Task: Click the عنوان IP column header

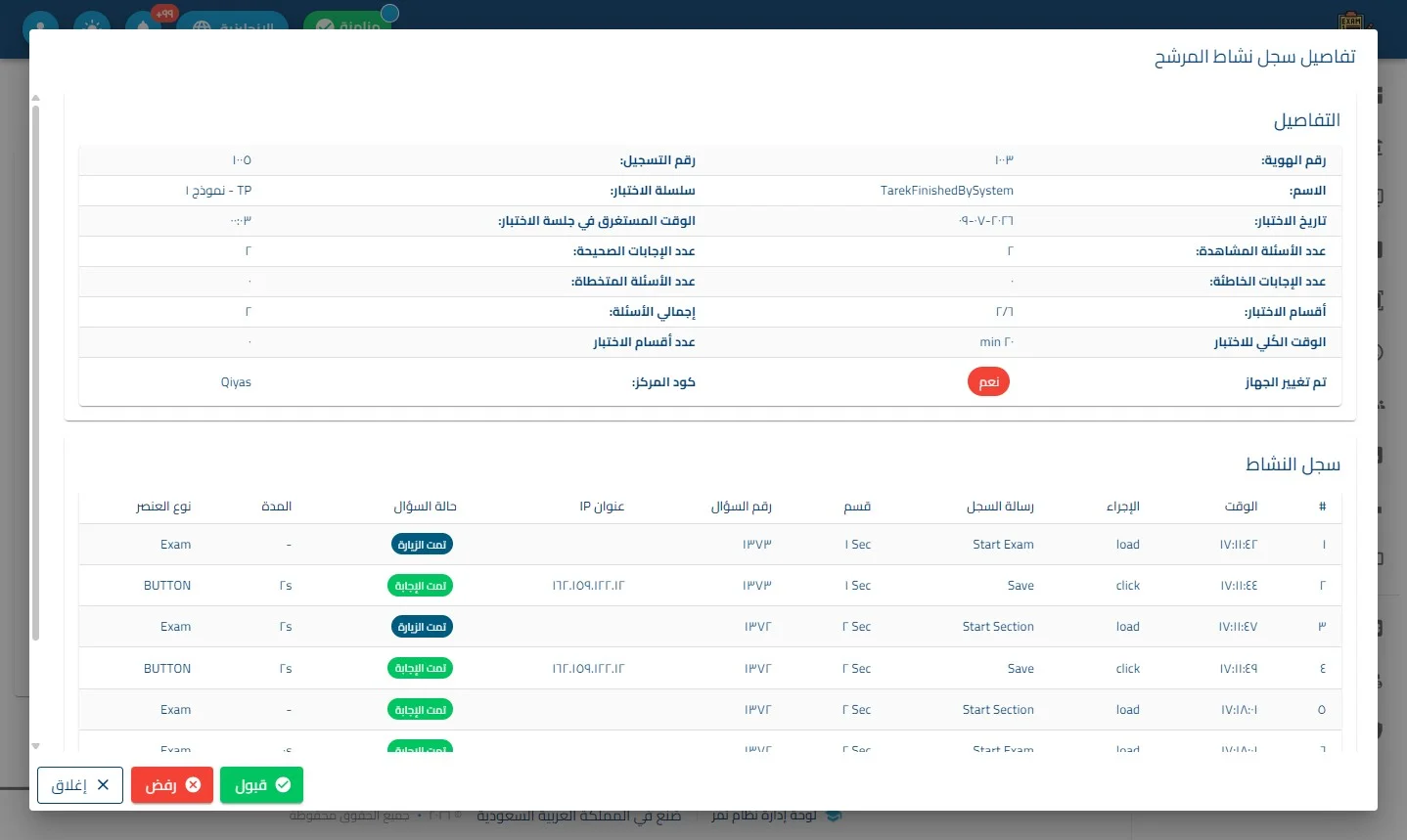Action: click(602, 507)
